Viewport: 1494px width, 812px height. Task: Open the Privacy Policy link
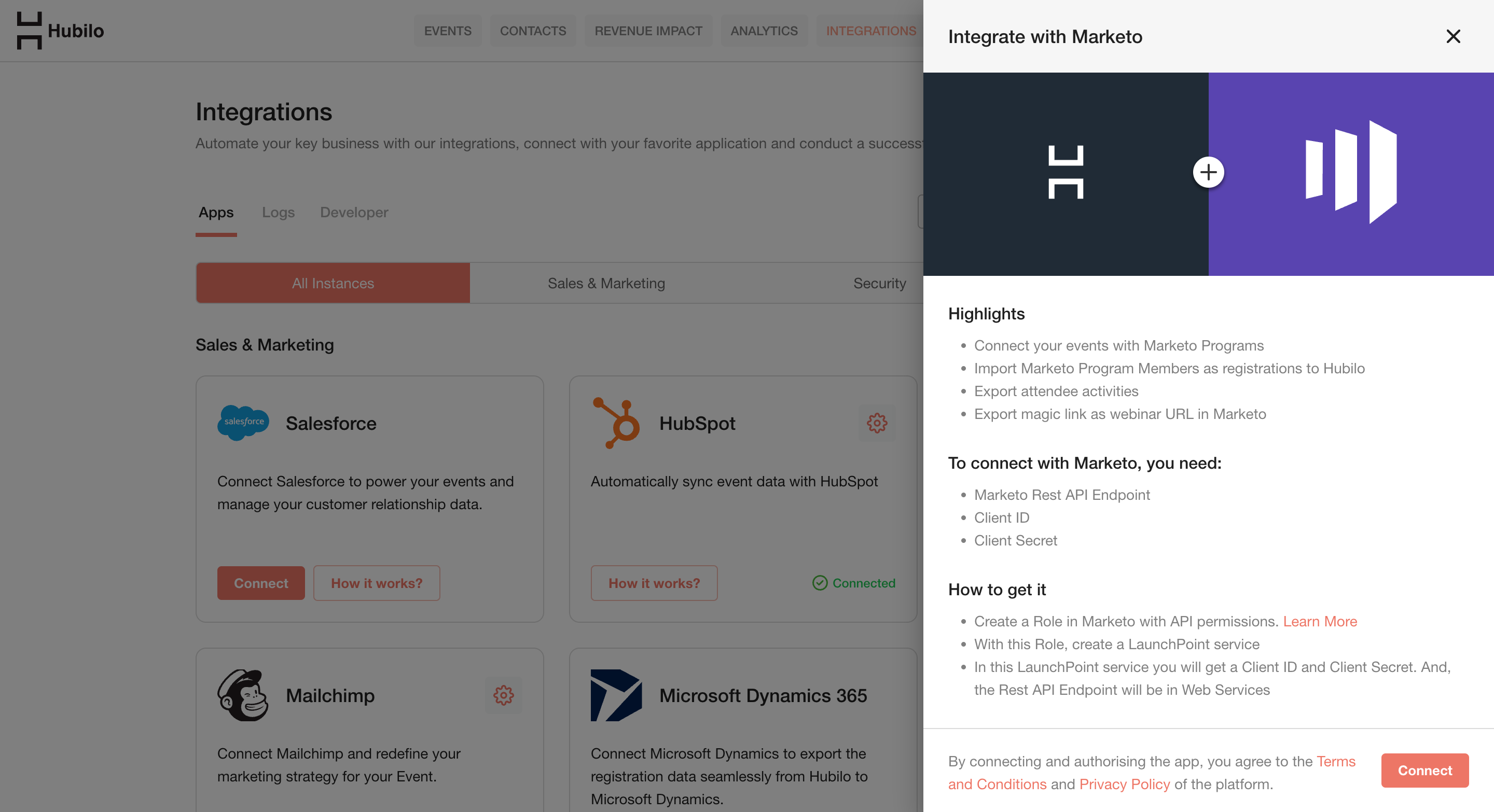coord(1124,784)
